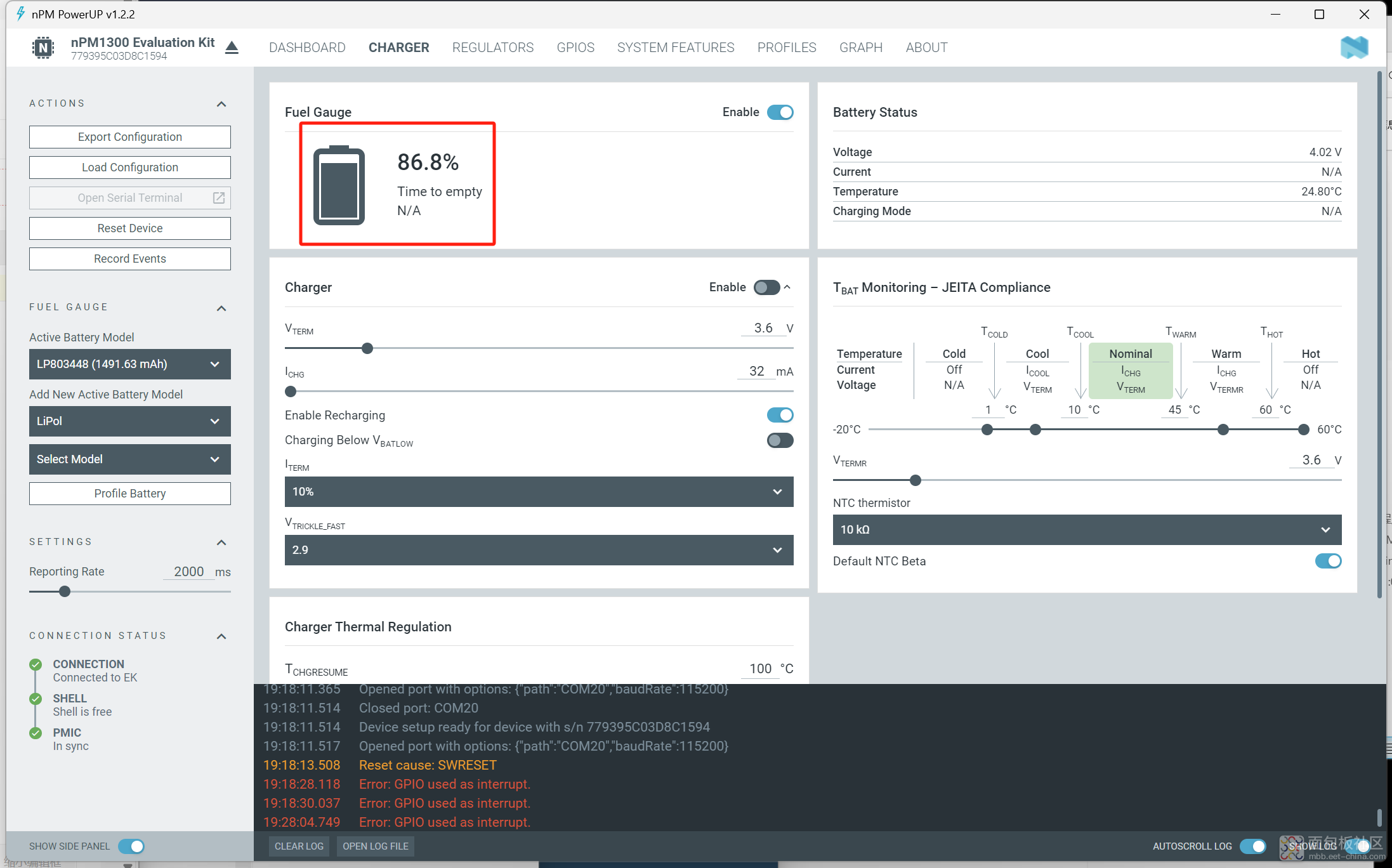Image resolution: width=1392 pixels, height=868 pixels.
Task: Click the TWARM slider handle on temperature range
Action: point(1223,430)
